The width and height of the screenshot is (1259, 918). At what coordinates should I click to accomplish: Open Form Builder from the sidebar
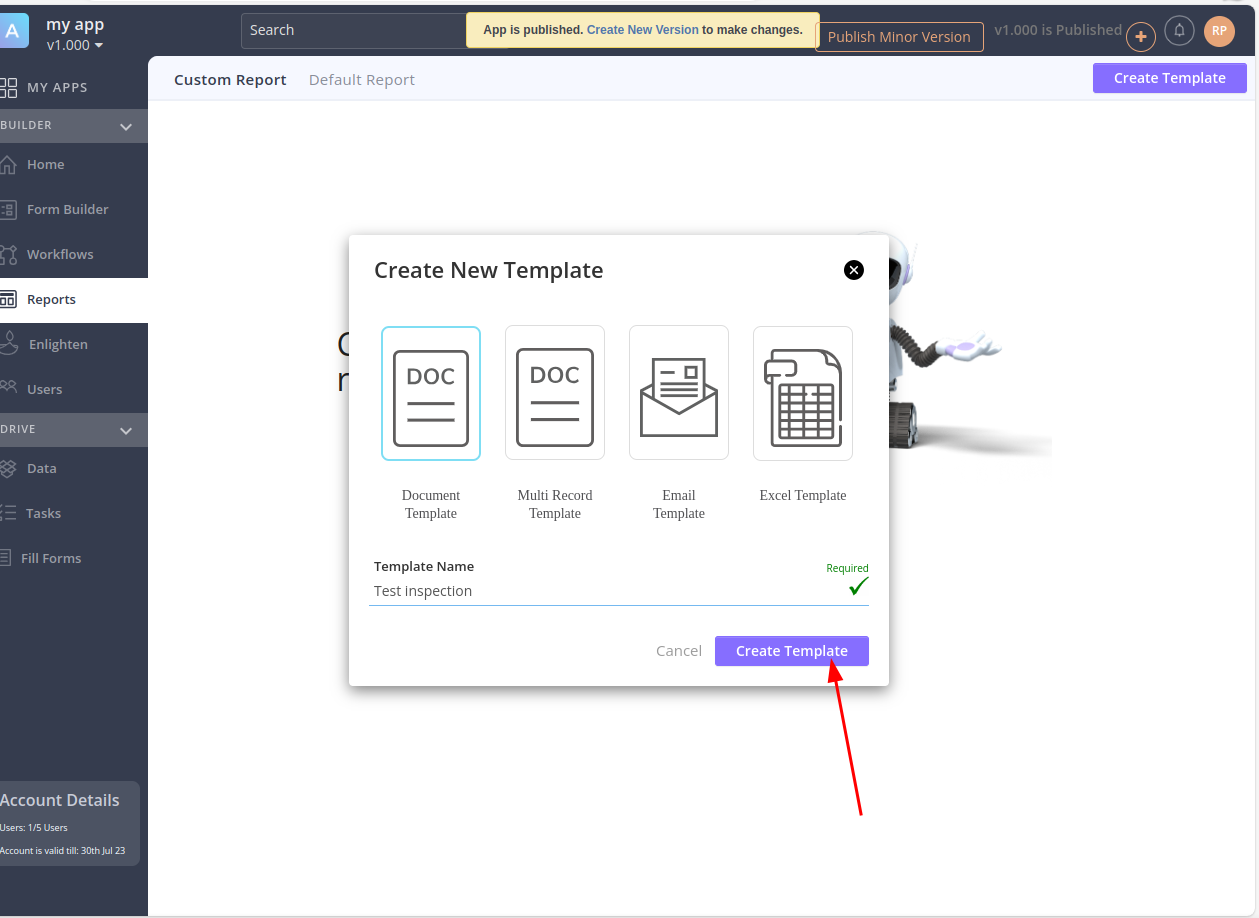coord(67,210)
